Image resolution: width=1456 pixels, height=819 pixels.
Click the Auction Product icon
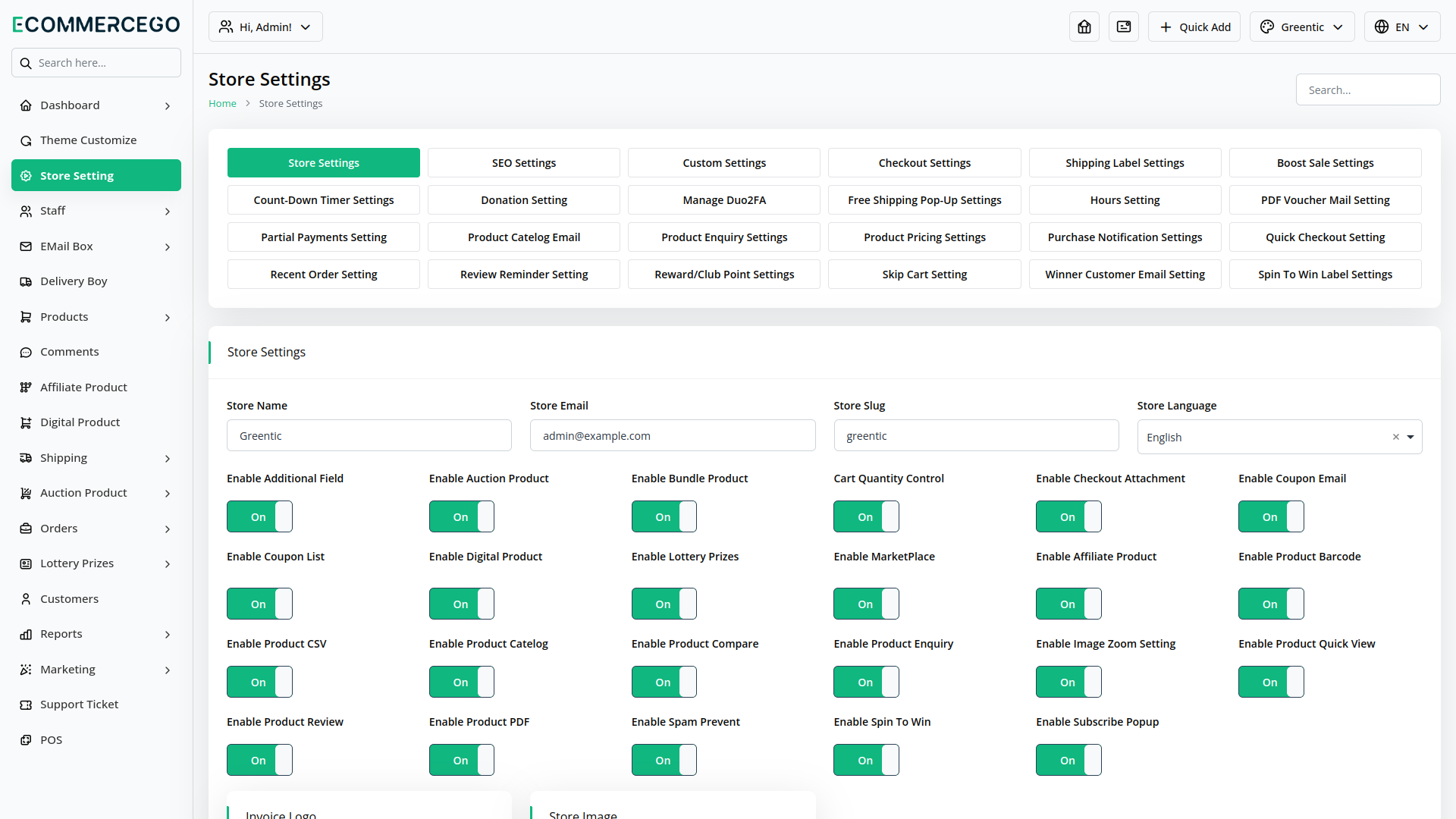(x=26, y=493)
